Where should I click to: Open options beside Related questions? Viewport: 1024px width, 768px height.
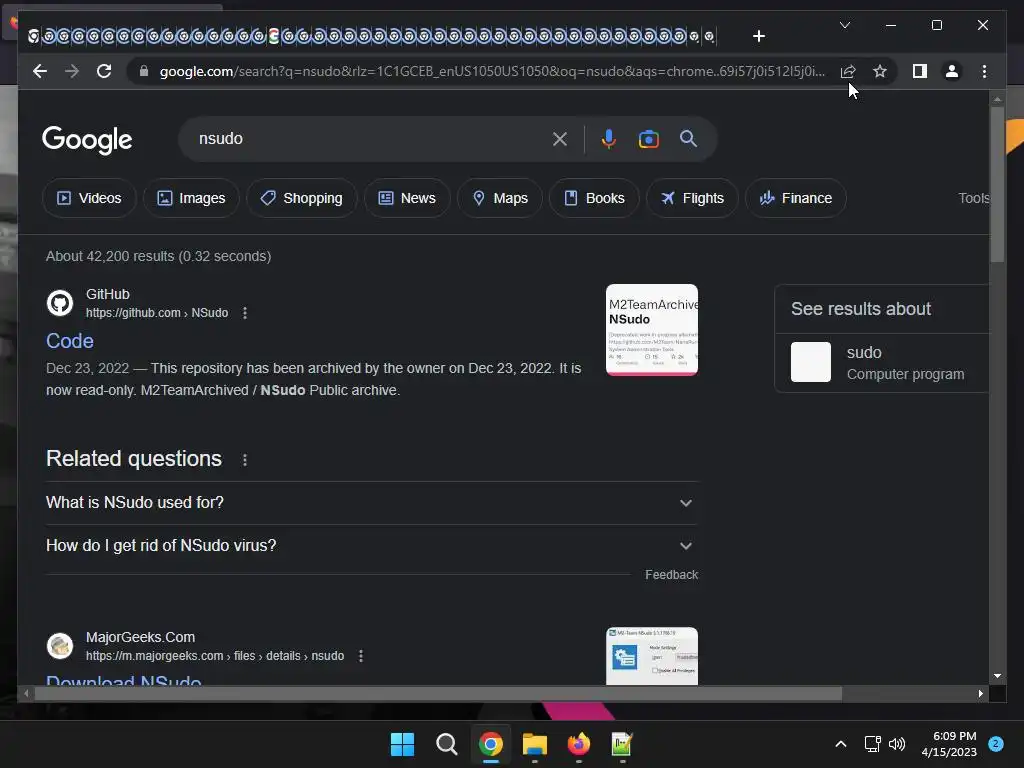point(245,460)
